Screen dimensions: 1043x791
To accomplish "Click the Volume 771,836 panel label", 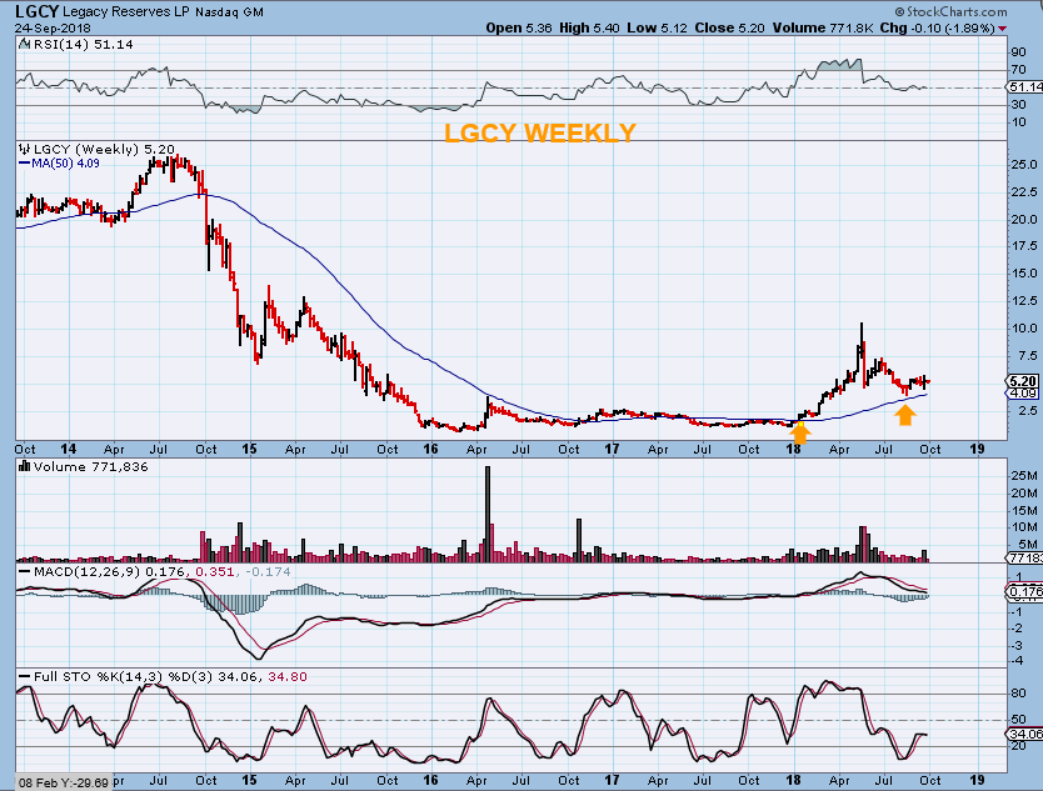I will point(90,466).
